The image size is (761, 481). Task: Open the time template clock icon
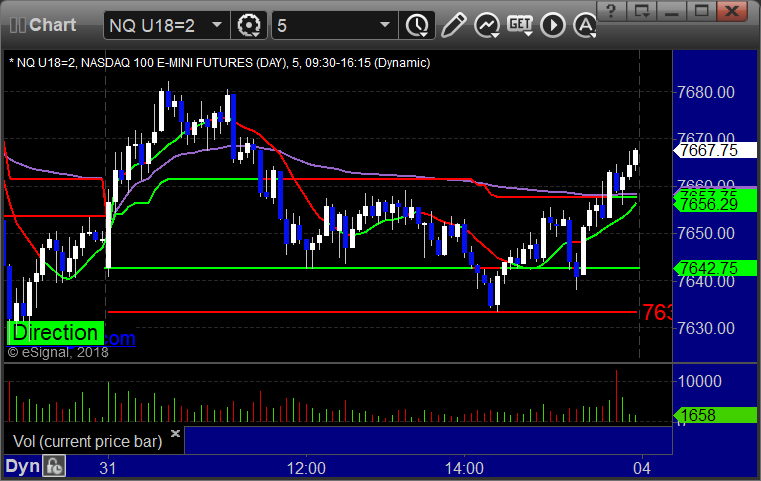pyautogui.click(x=417, y=25)
